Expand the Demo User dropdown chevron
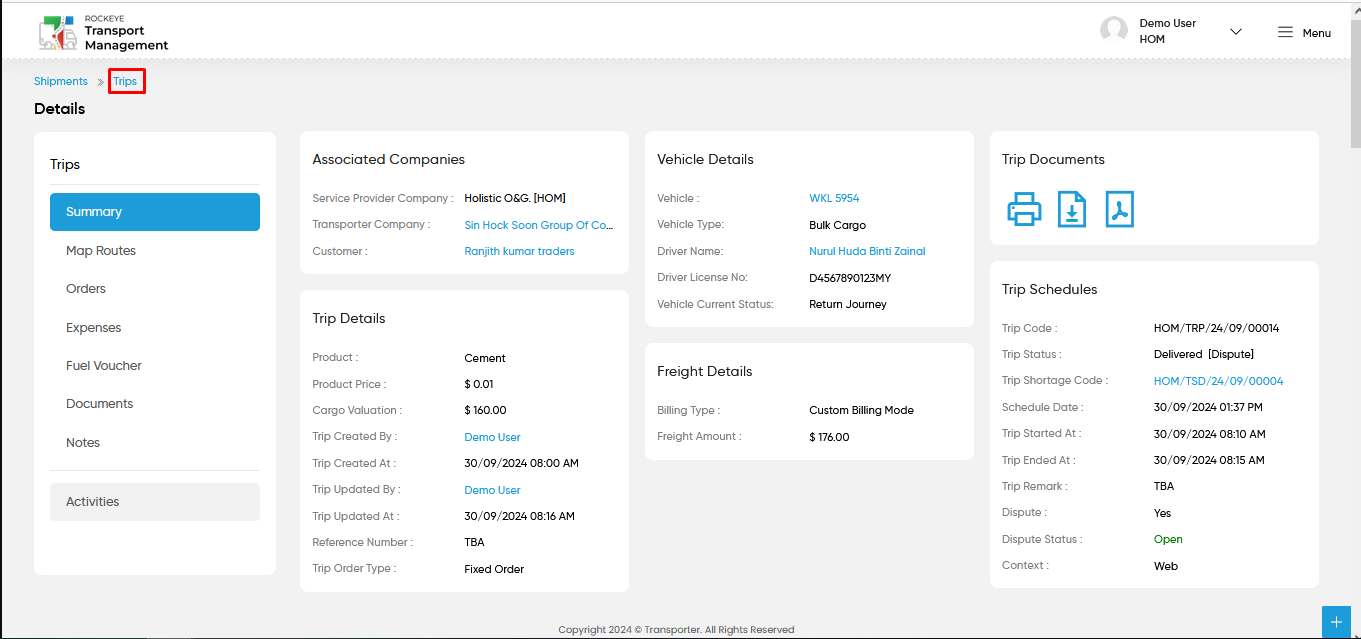The height and width of the screenshot is (639, 1361). point(1236,32)
